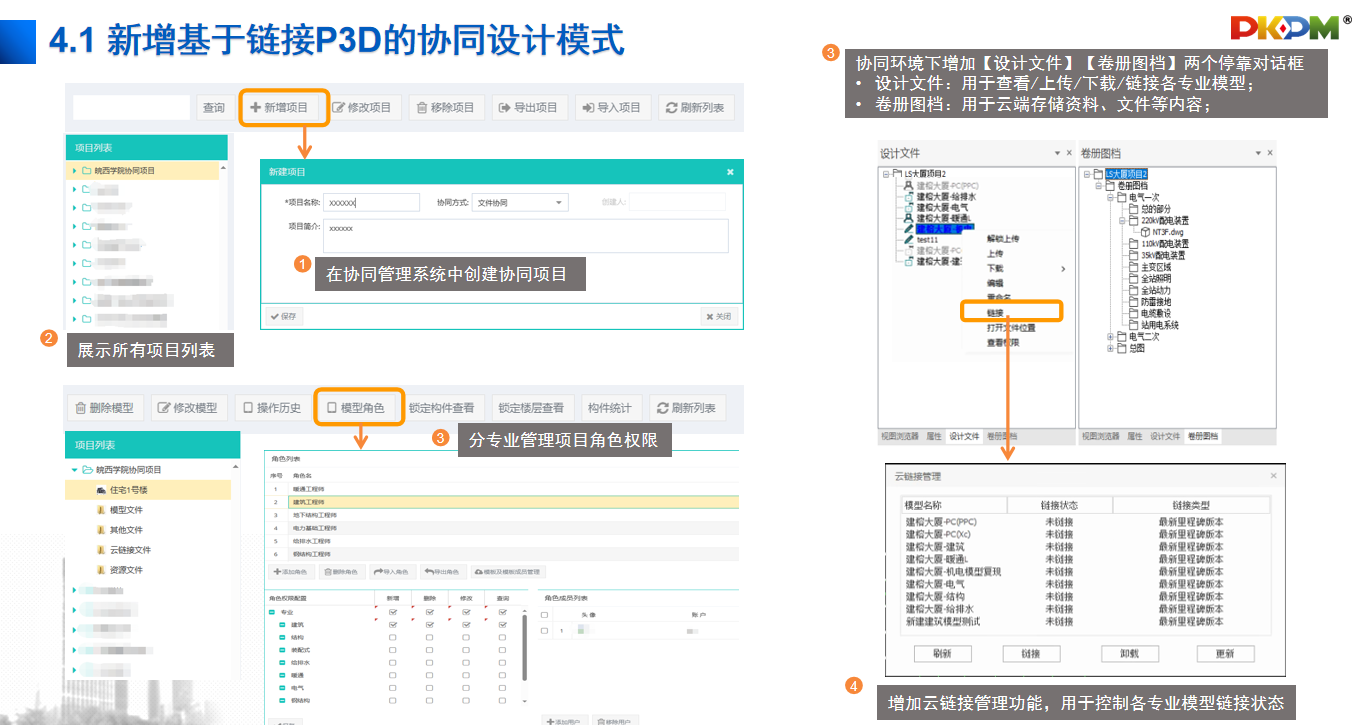This screenshot has height=725, width=1357.
Task: Refresh the project list via top 刷新列表
Action: click(697, 108)
